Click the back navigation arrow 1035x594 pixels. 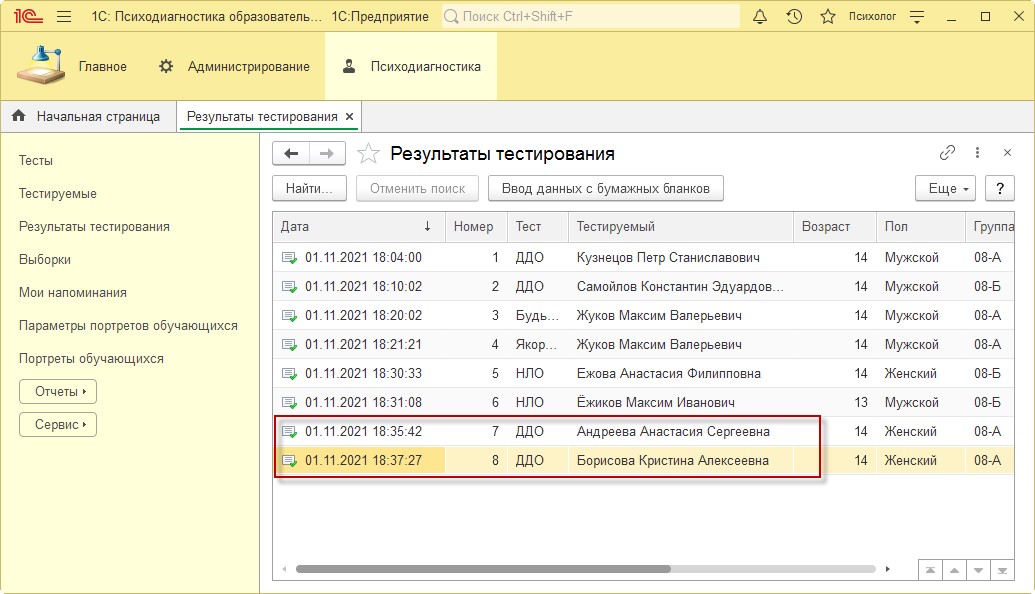[292, 153]
